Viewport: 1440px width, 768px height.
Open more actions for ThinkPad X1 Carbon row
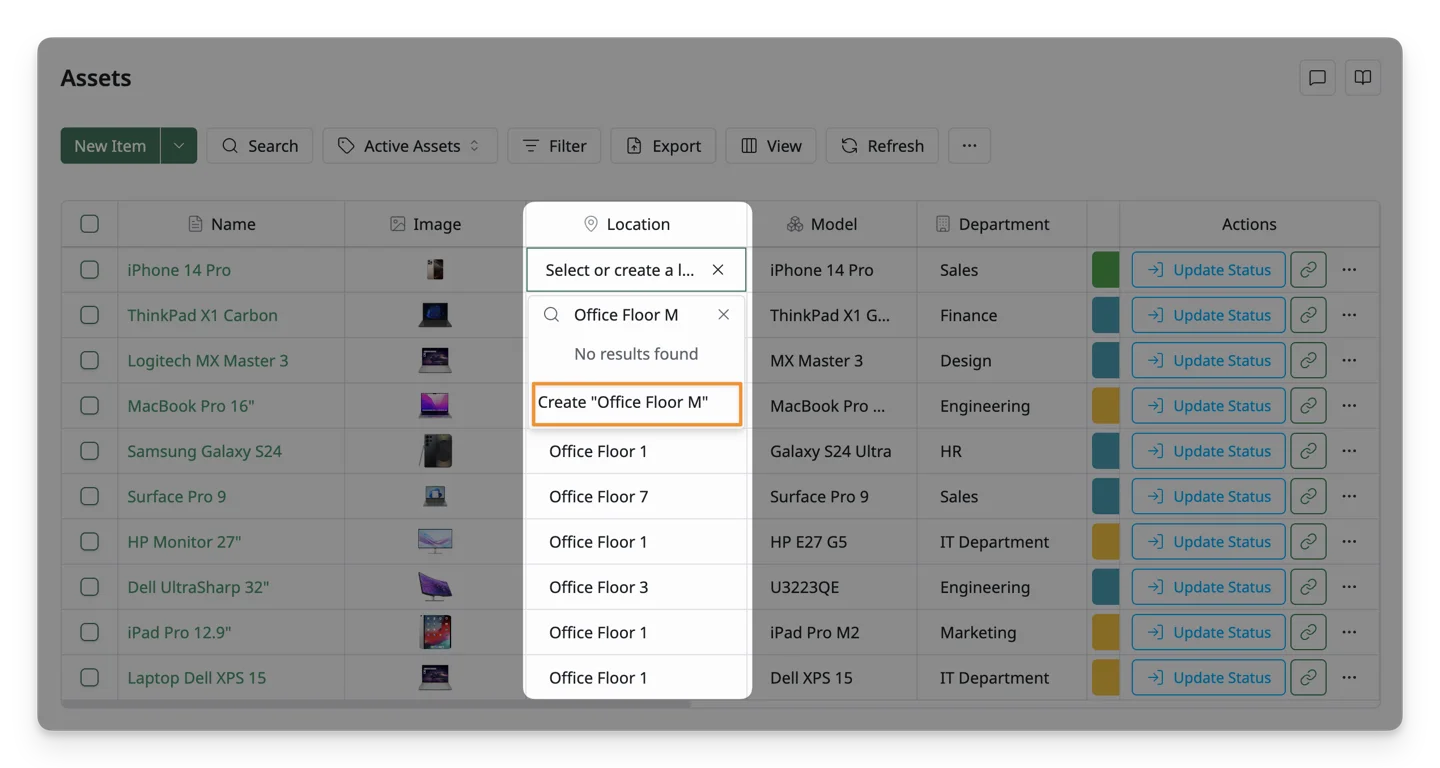click(x=1349, y=315)
